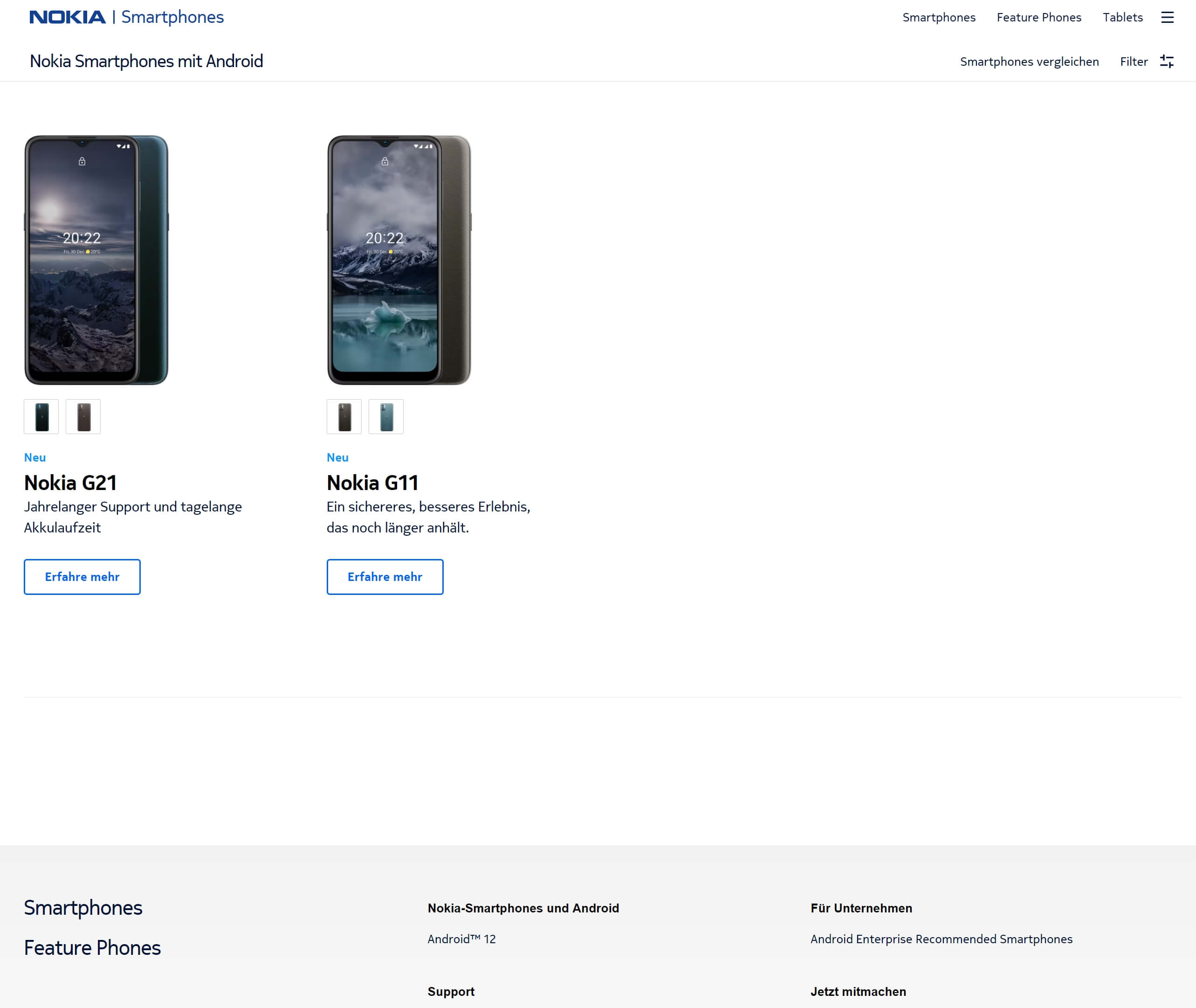Open the hamburger navigation menu
This screenshot has height=1008, width=1196.
[x=1168, y=17]
